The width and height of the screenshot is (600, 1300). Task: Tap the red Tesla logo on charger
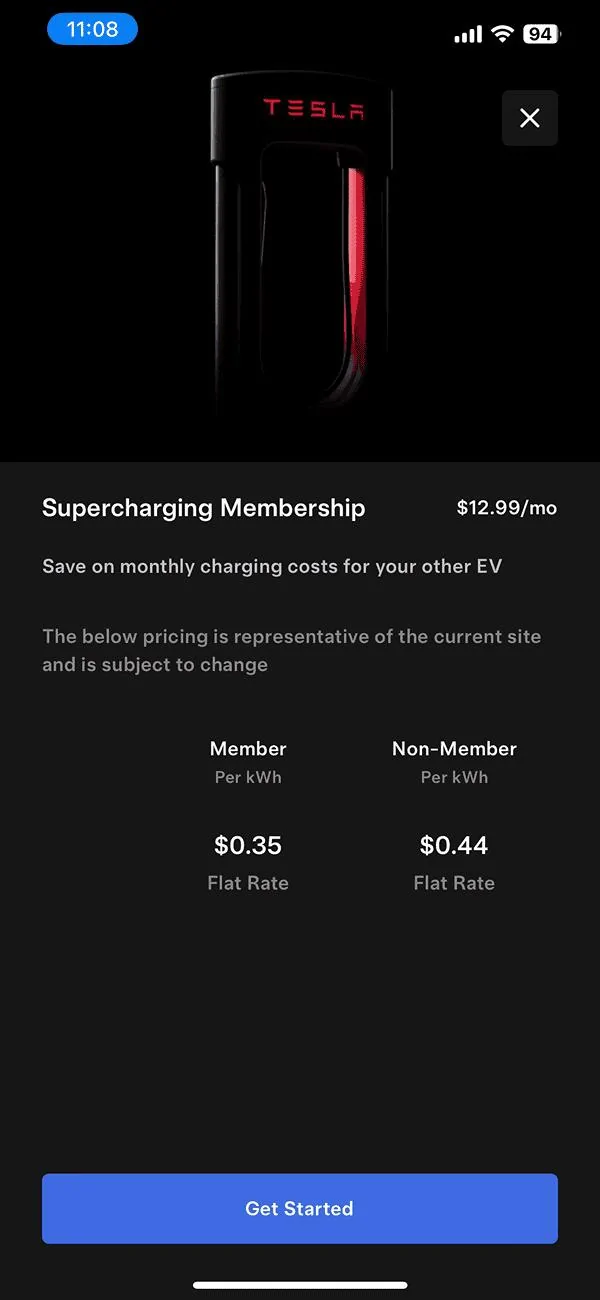coord(313,108)
